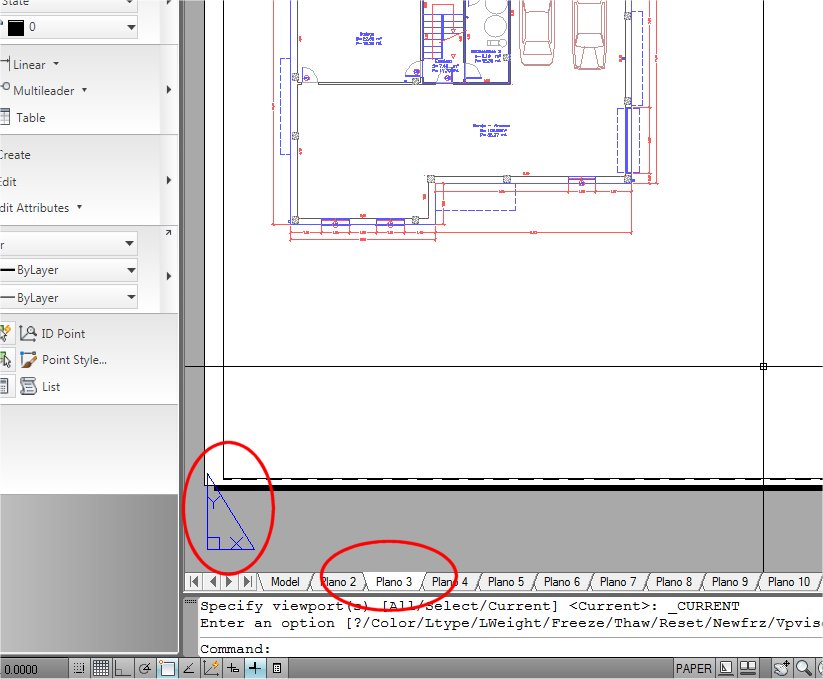Toggle Snap Mode in status bar

[x=79, y=668]
